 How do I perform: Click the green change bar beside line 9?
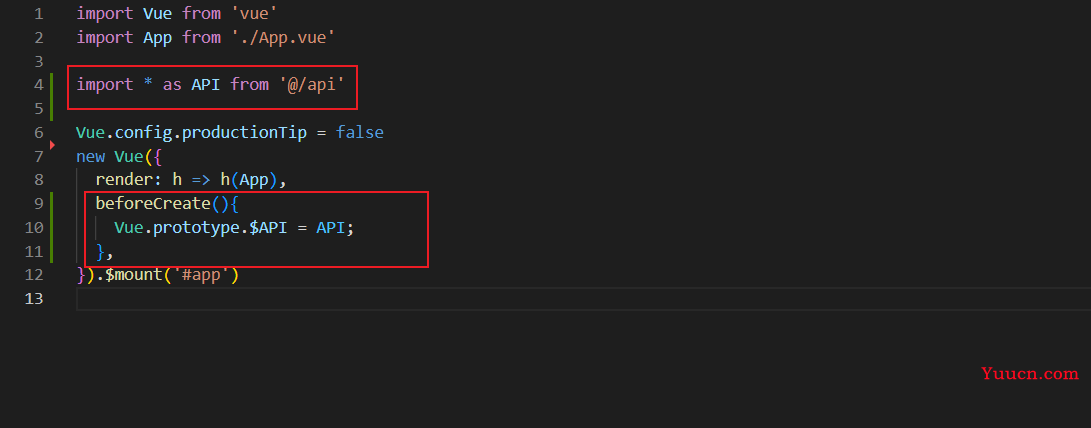[x=51, y=228]
